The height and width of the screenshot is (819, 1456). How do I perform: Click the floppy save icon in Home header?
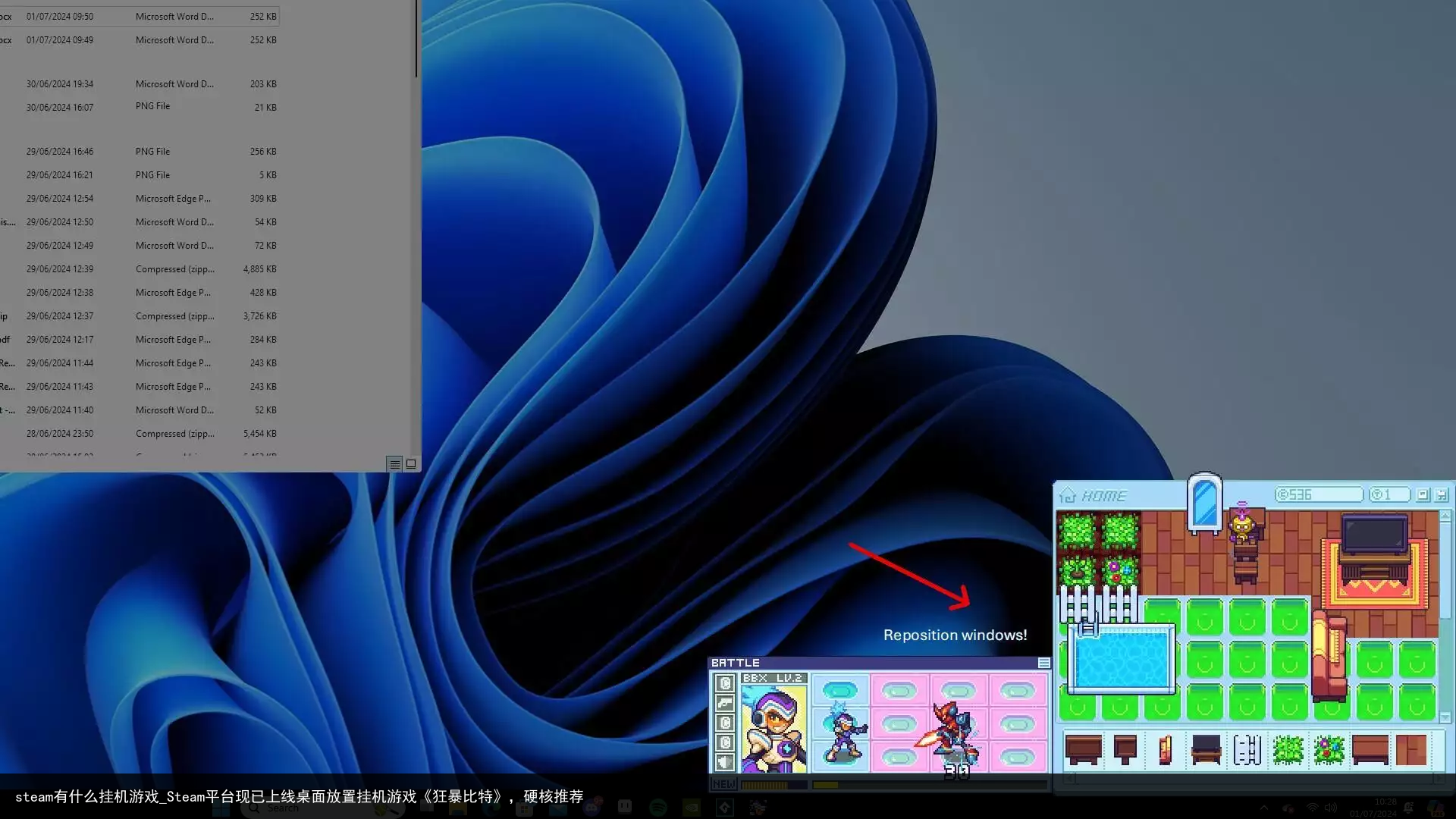coord(1442,494)
